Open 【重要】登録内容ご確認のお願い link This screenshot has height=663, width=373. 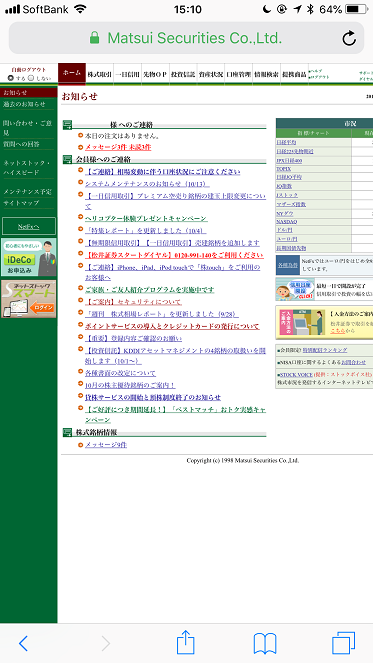134,338
